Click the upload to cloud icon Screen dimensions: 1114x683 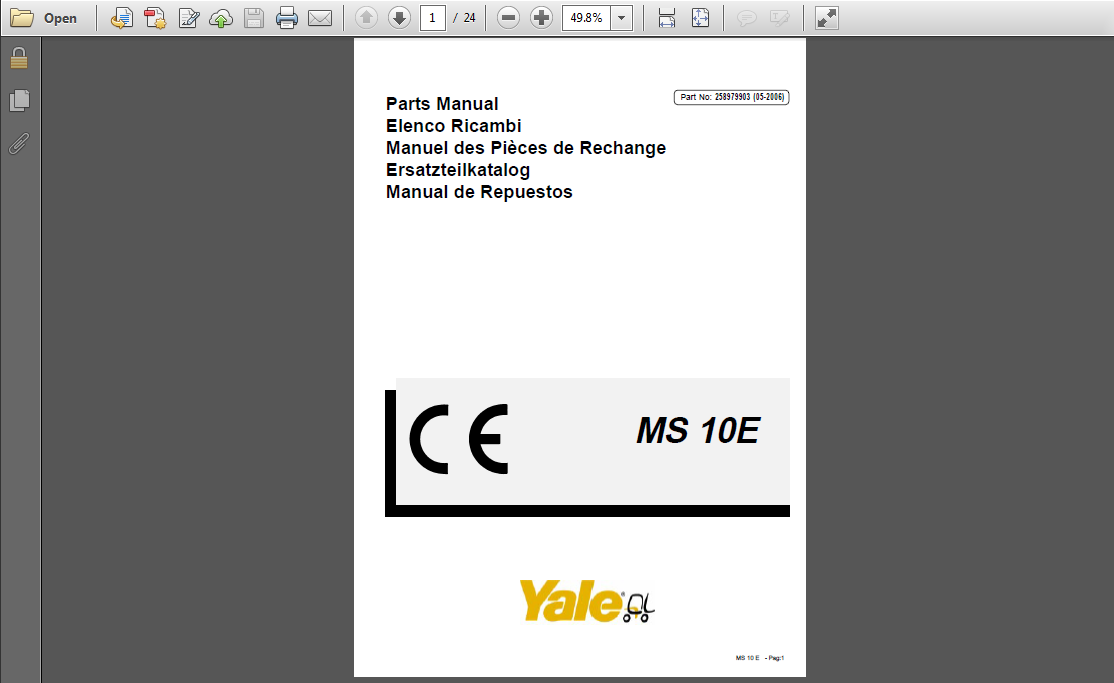[x=221, y=18]
